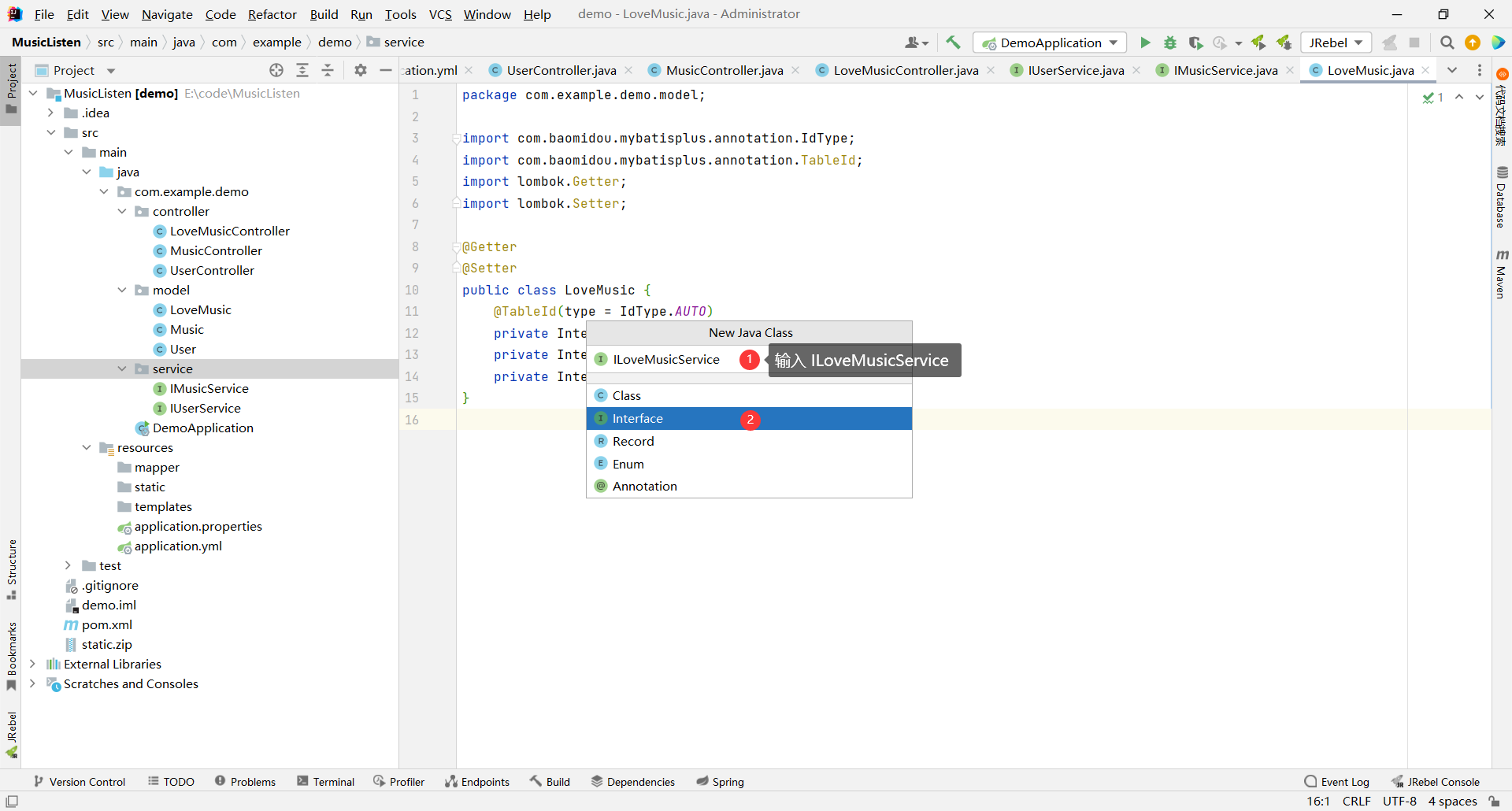1512x811 pixels.
Task: Expand the test folder in tree
Action: [68, 565]
